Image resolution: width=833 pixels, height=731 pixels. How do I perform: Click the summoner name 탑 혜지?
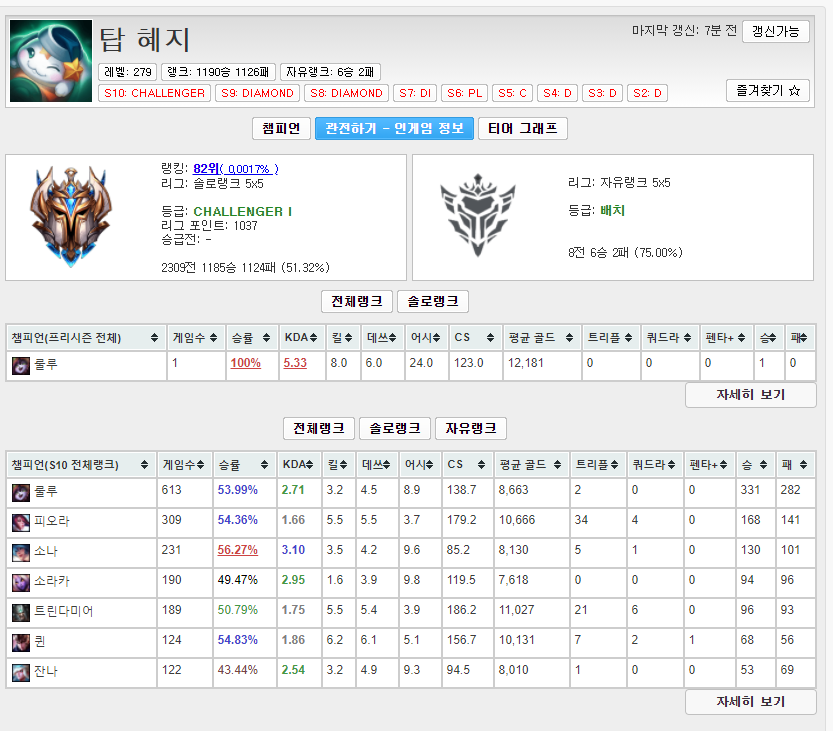point(144,40)
